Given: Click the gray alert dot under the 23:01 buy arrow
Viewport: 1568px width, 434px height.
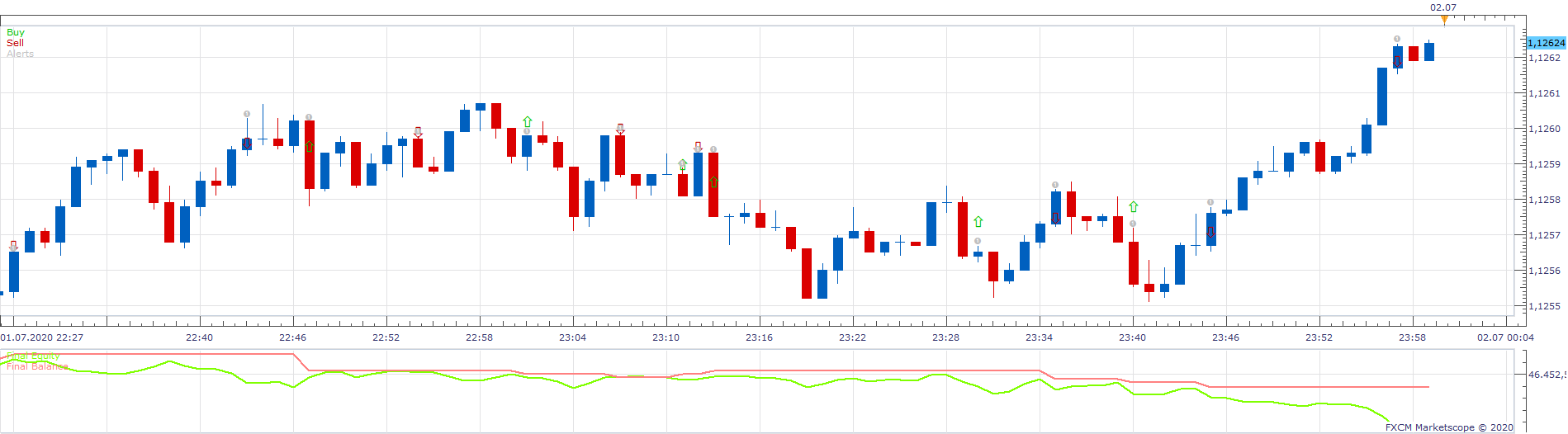Looking at the screenshot, I should [527, 131].
